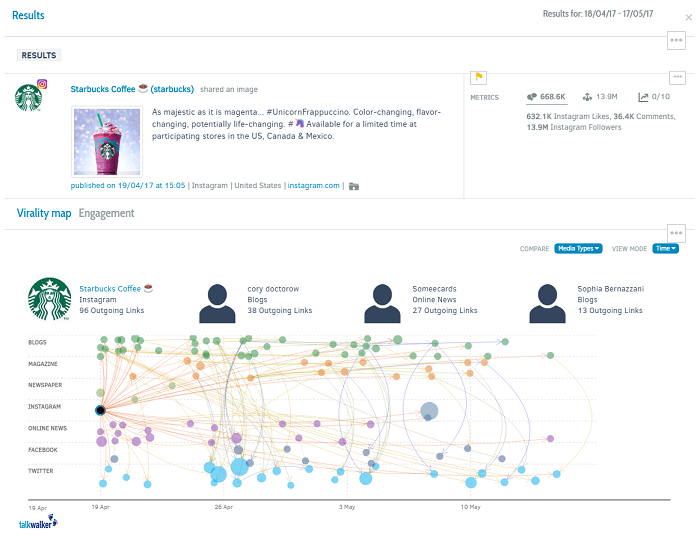Click the Starbucks logo beside the post
This screenshot has height=539, width=700.
coord(29,97)
